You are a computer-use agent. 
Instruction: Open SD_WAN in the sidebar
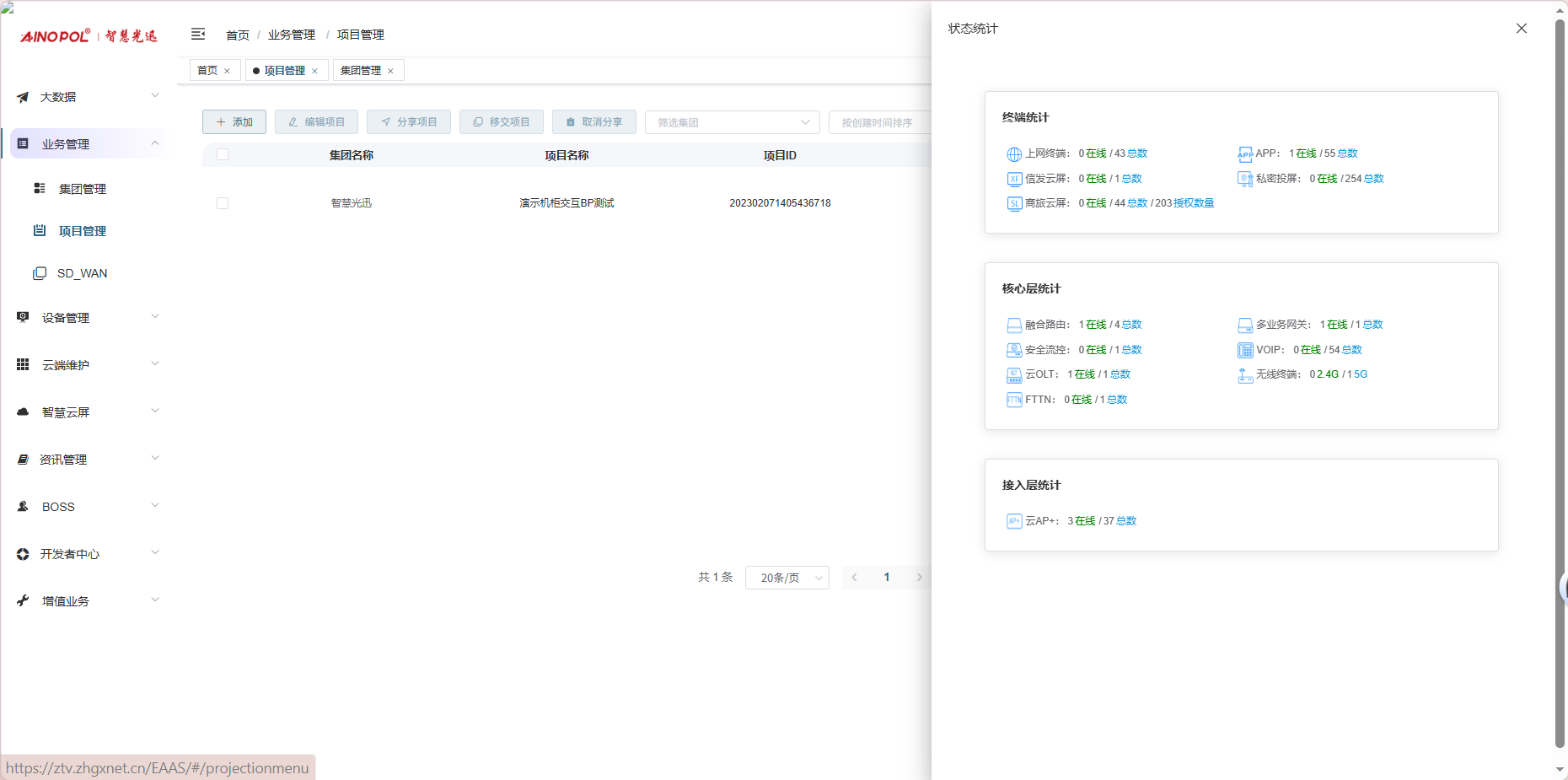click(x=82, y=273)
